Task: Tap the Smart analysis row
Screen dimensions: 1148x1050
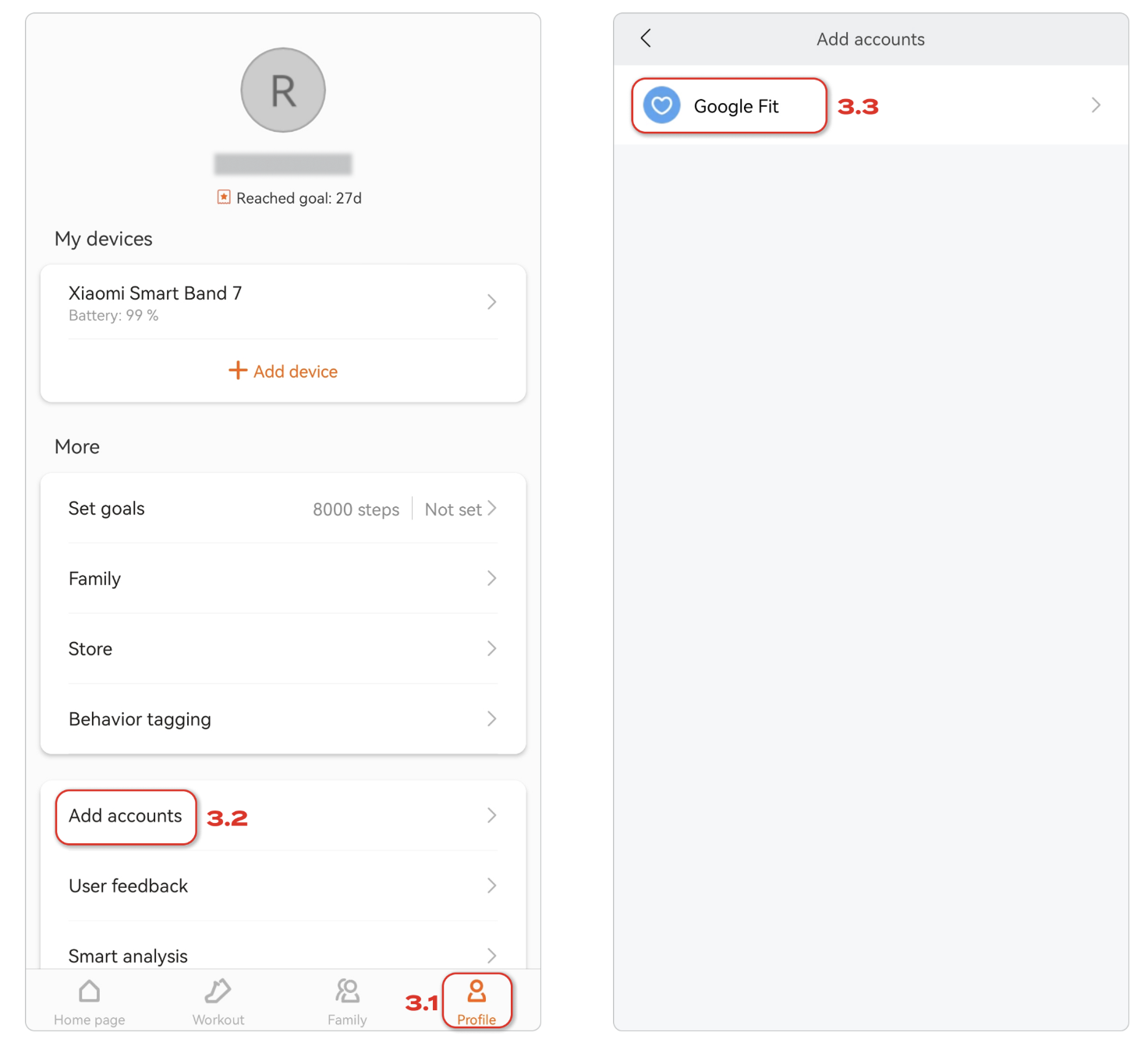Action: [x=129, y=956]
